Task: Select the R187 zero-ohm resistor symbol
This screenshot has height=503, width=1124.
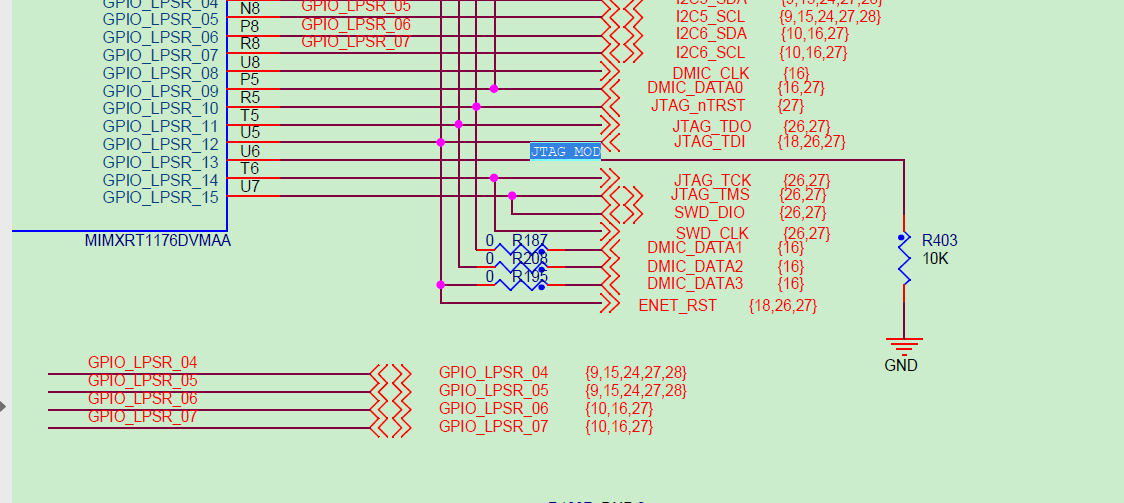Action: [x=521, y=250]
